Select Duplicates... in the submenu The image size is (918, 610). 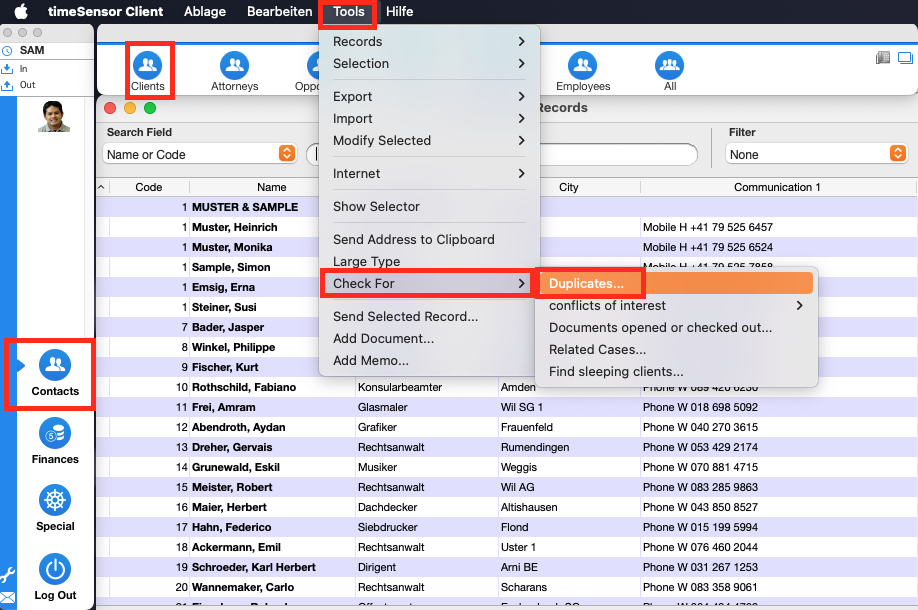pyautogui.click(x=676, y=283)
